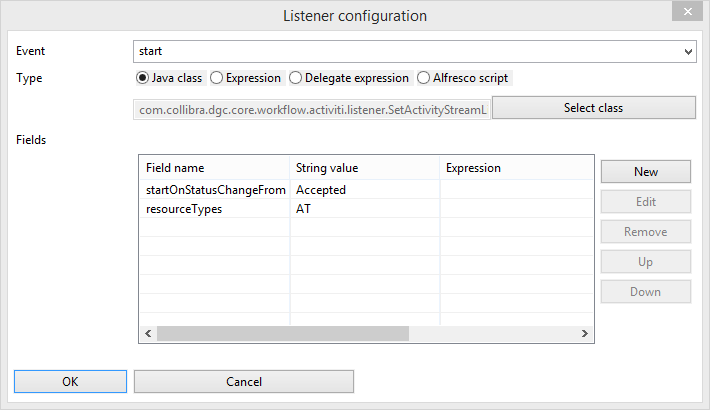The image size is (710, 410).
Task: Select the Delegate expression radio button
Action: point(295,78)
